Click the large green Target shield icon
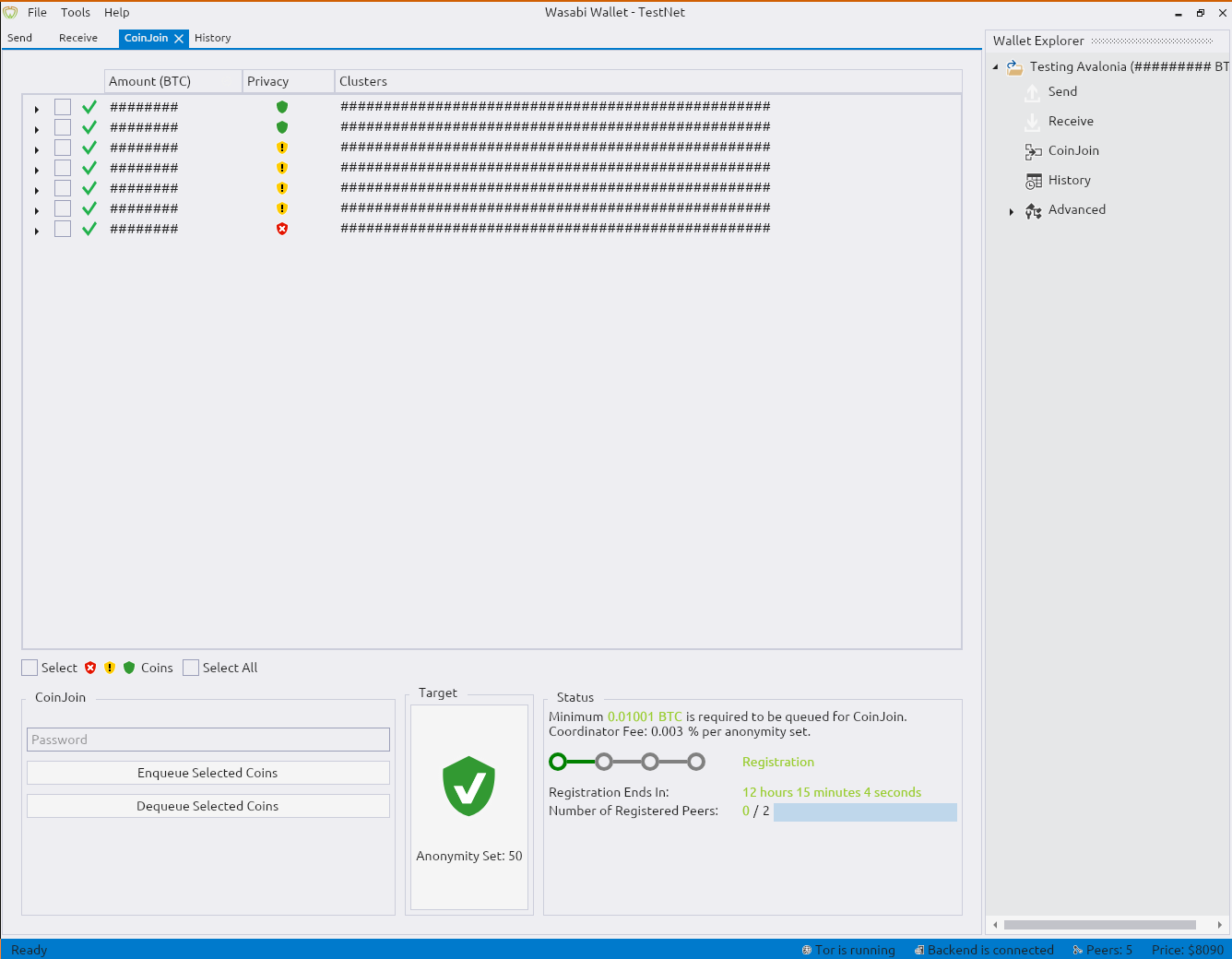This screenshot has height=959, width=1232. 468,786
